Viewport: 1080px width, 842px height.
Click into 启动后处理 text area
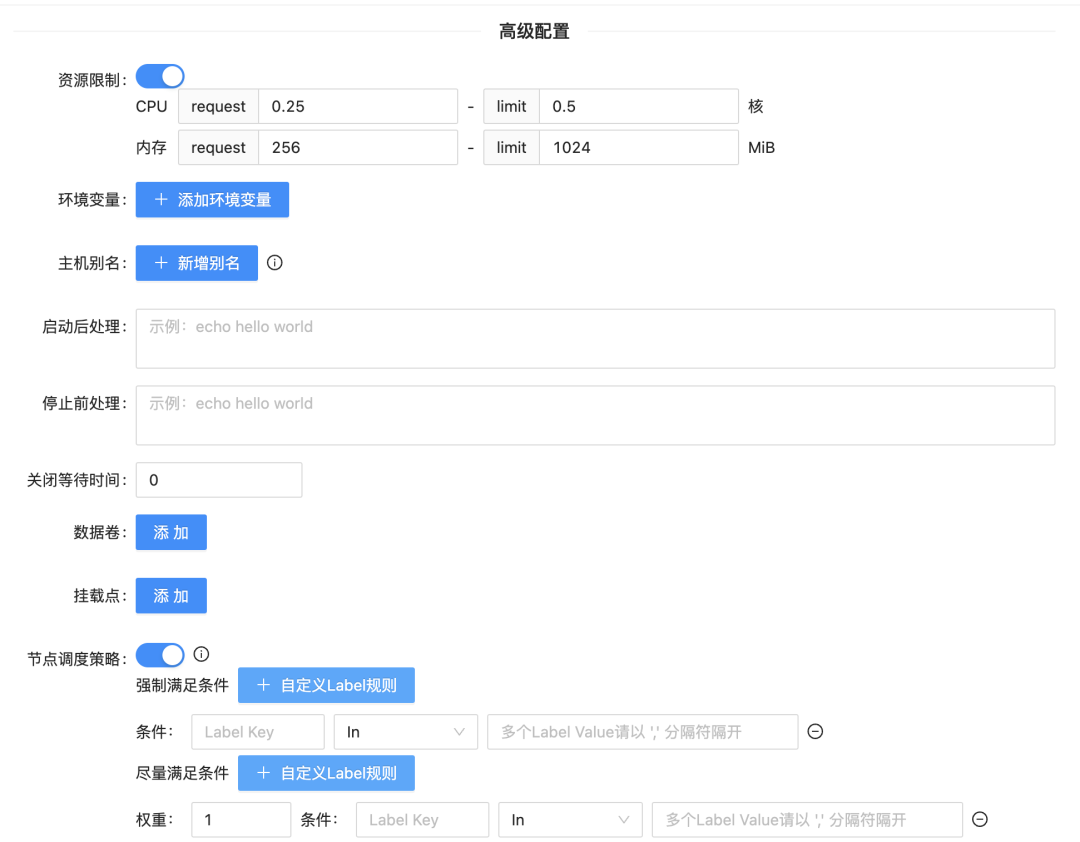(595, 338)
